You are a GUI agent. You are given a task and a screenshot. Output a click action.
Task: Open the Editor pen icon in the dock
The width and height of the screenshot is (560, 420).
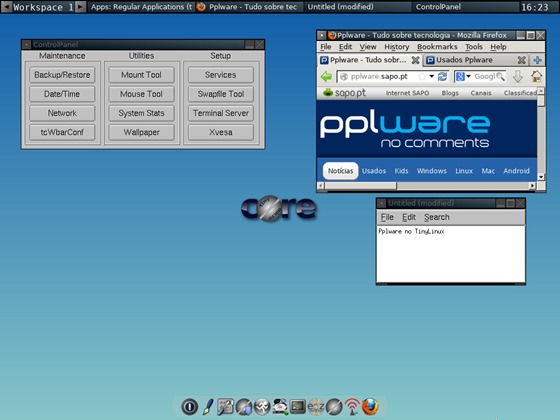[208, 406]
